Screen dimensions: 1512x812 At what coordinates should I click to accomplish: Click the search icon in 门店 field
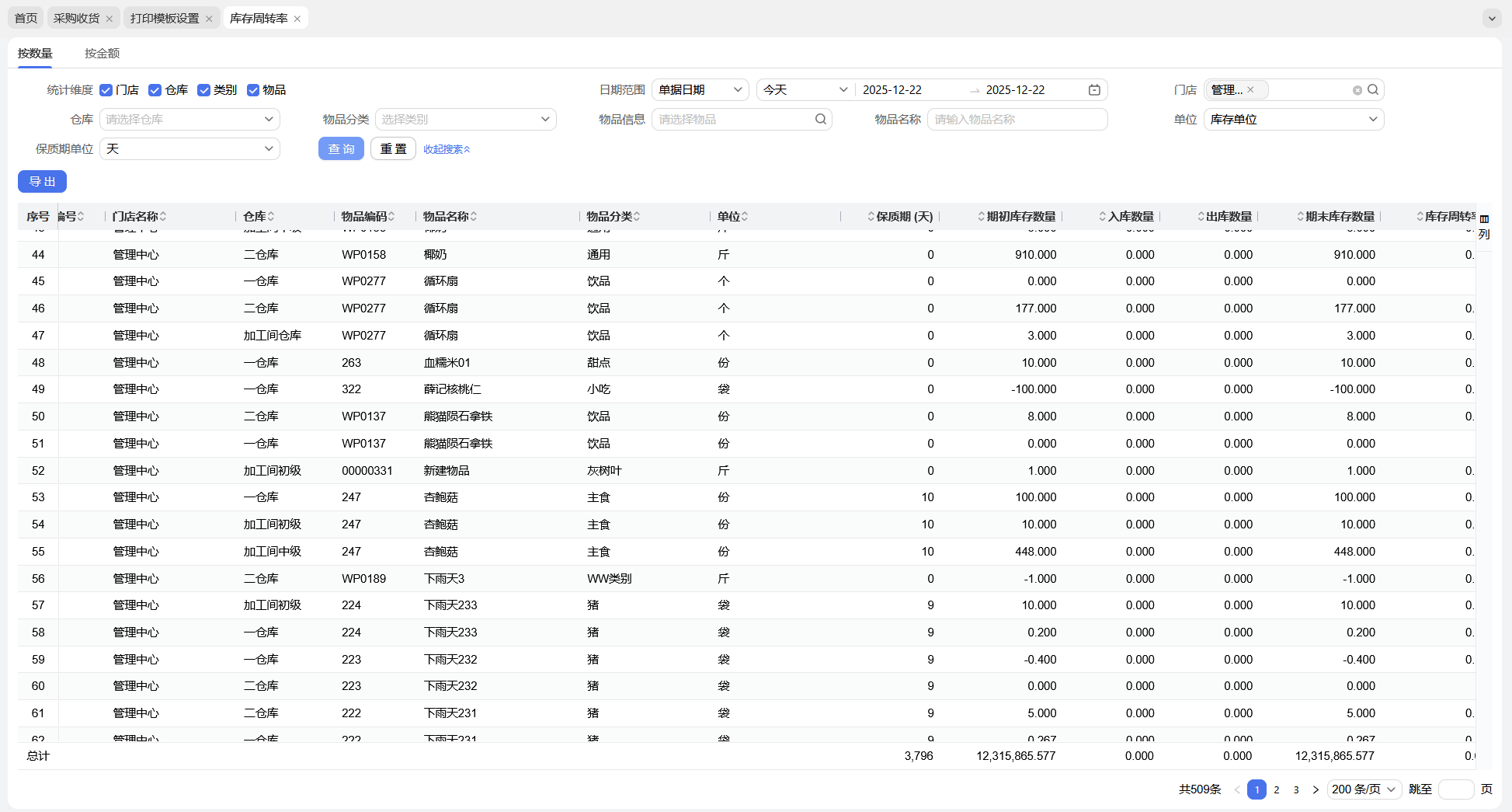pos(1373,90)
